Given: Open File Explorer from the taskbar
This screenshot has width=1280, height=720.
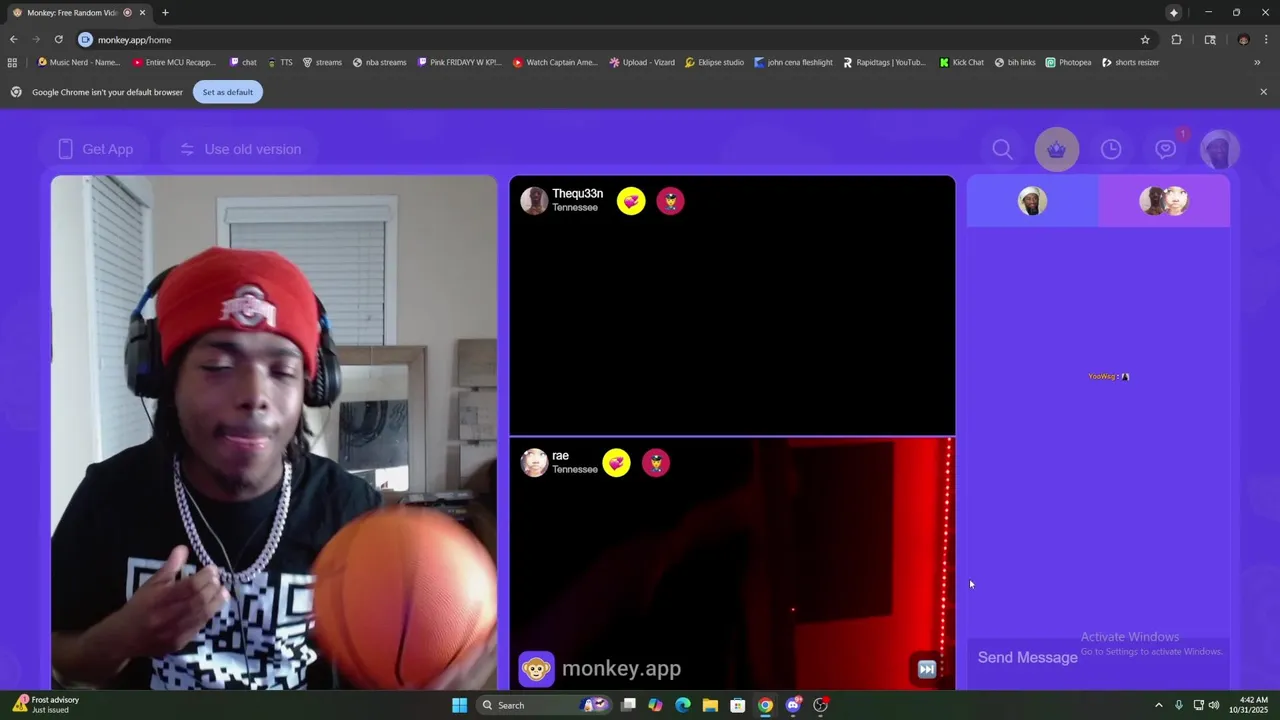Looking at the screenshot, I should point(710,705).
